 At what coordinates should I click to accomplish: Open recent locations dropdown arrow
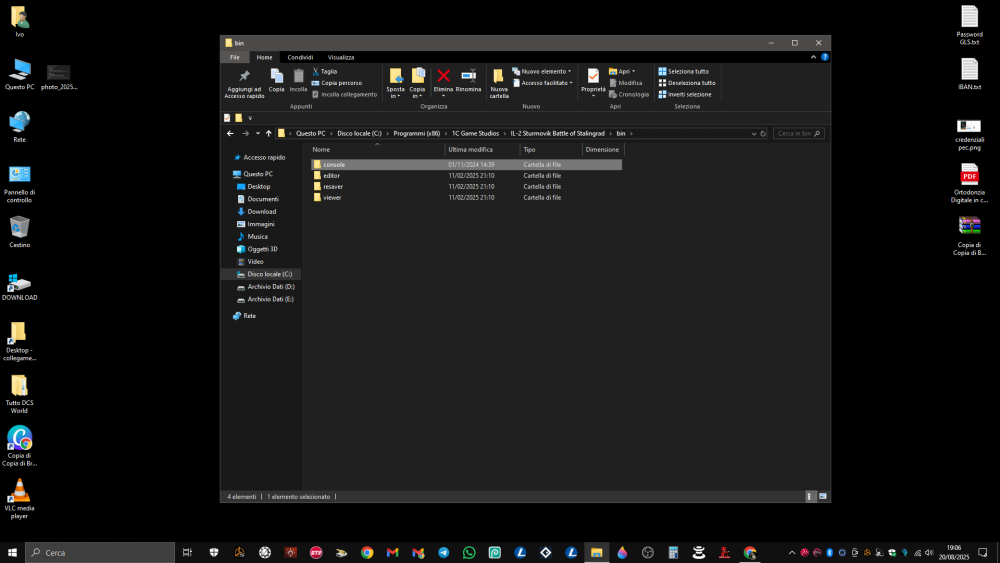(257, 133)
